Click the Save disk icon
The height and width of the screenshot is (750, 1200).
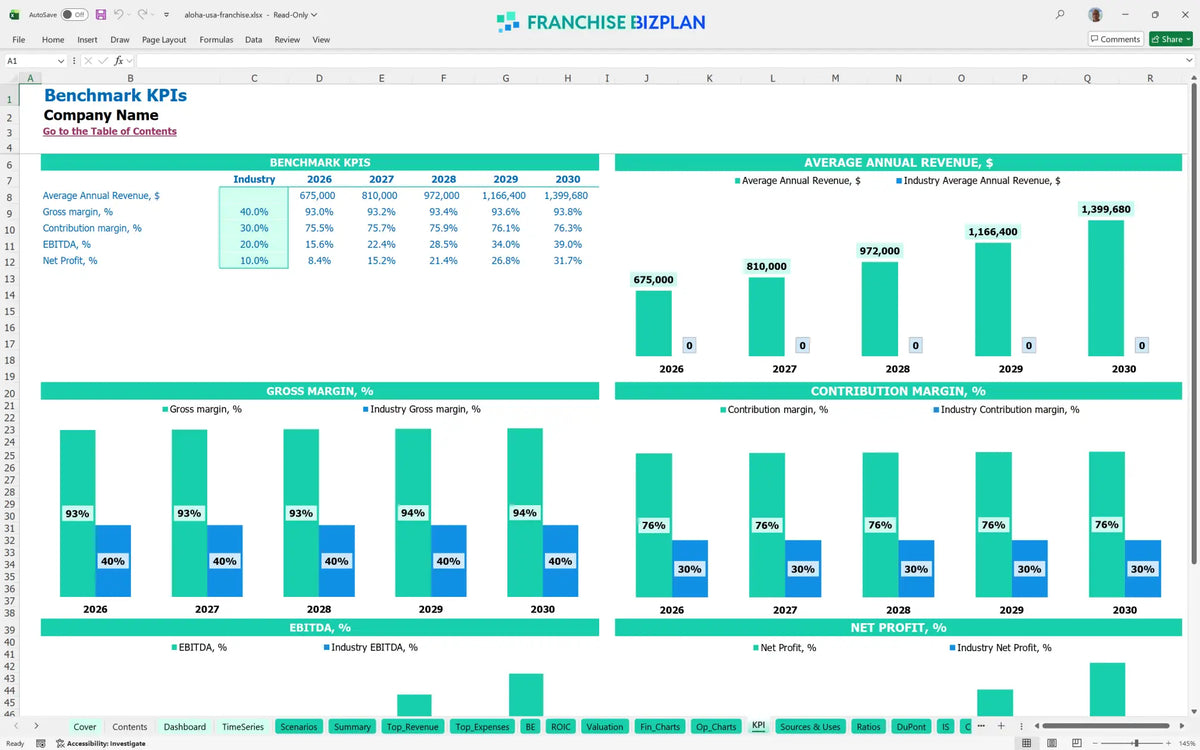point(101,15)
